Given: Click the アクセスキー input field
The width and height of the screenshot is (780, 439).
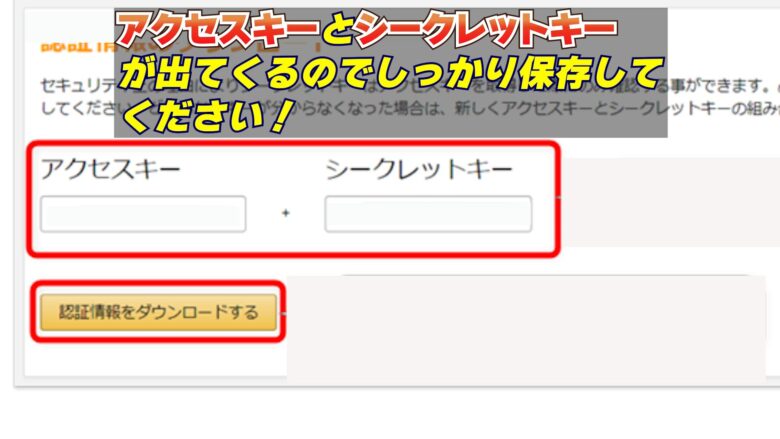Looking at the screenshot, I should [143, 214].
